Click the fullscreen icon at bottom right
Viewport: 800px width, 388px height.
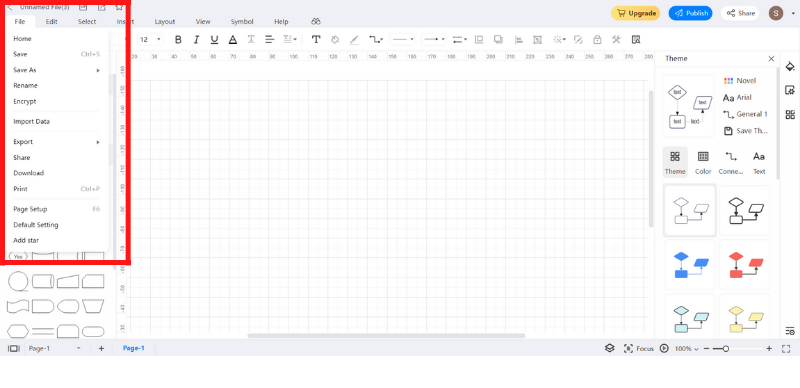pos(786,348)
